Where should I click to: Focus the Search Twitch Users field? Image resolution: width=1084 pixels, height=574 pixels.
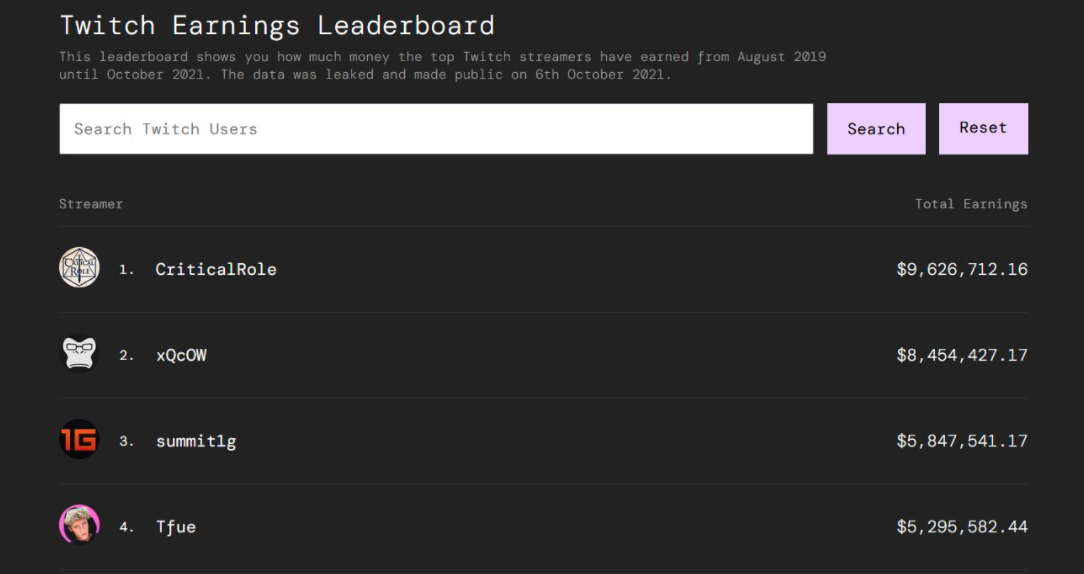tap(436, 129)
